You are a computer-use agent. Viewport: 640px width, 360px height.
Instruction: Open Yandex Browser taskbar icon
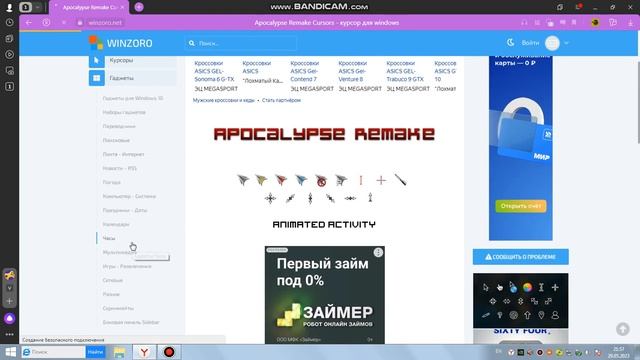pos(144,352)
